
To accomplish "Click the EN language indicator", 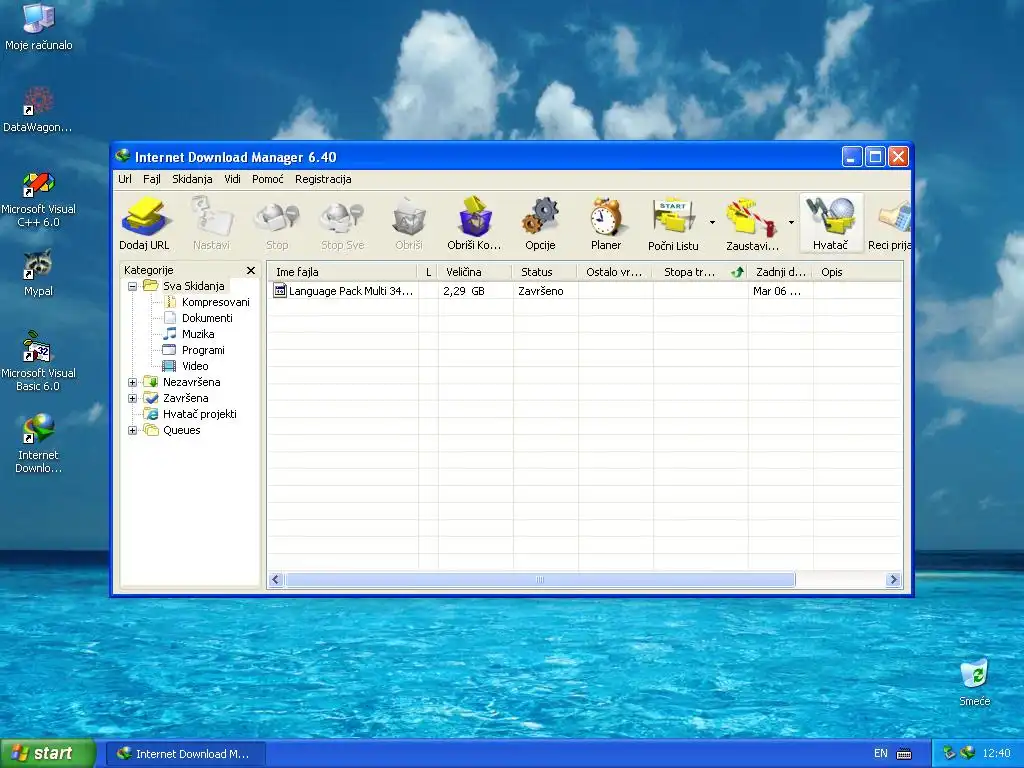I will pyautogui.click(x=880, y=753).
